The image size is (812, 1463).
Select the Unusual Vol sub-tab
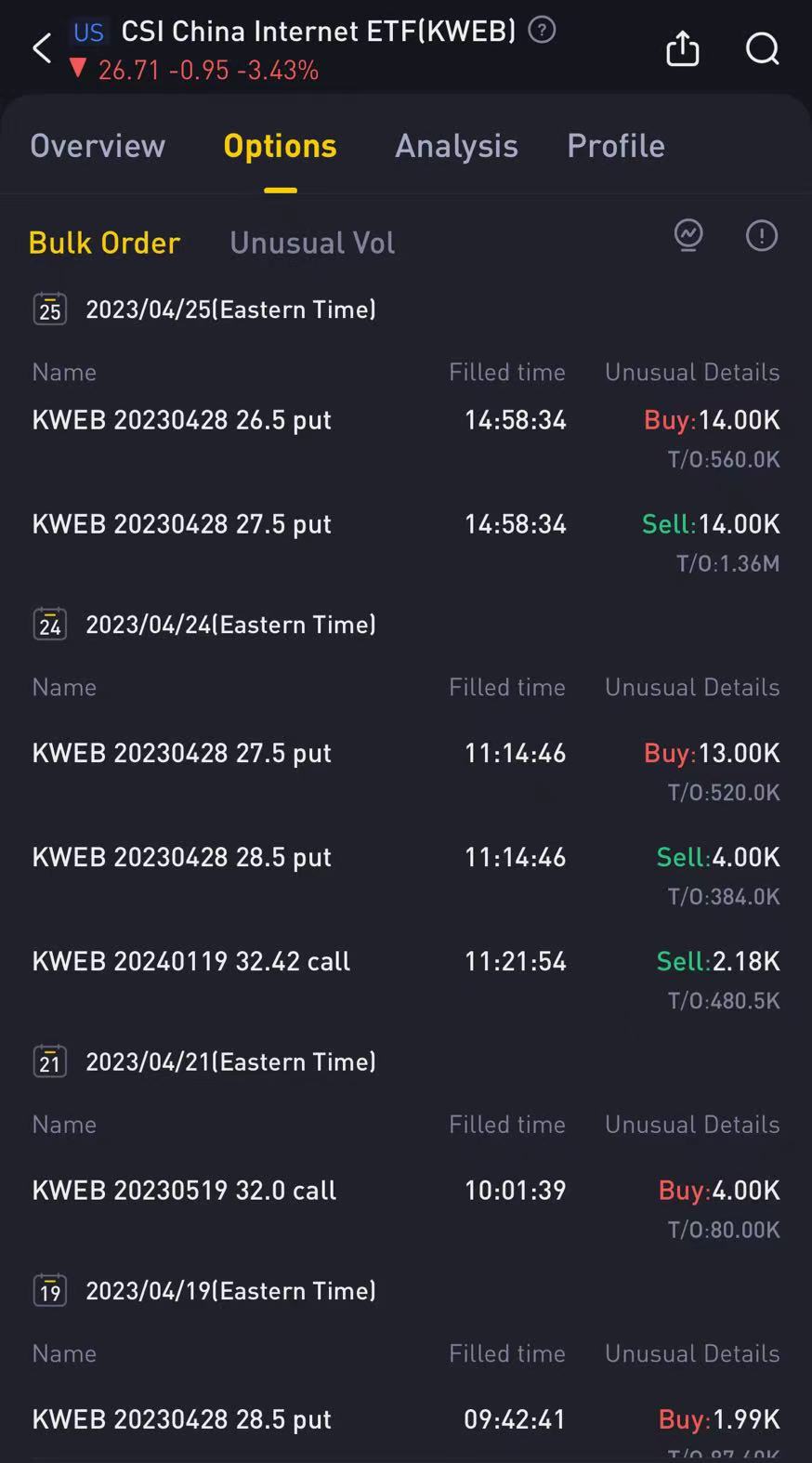(312, 243)
